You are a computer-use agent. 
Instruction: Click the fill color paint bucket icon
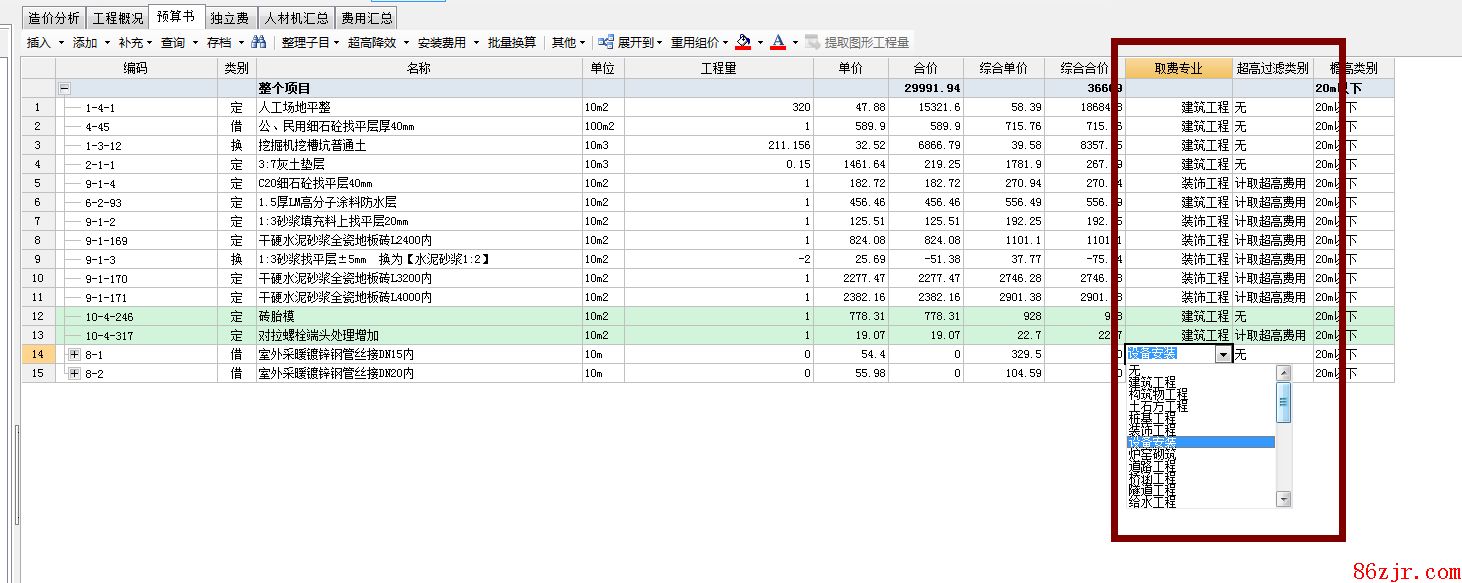click(x=742, y=43)
